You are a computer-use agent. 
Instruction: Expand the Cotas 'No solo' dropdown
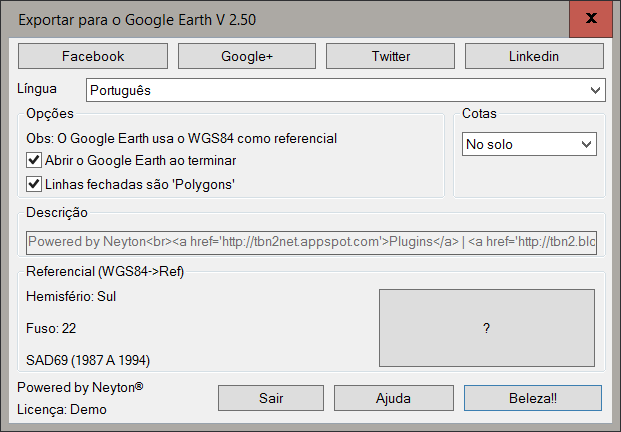point(529,144)
